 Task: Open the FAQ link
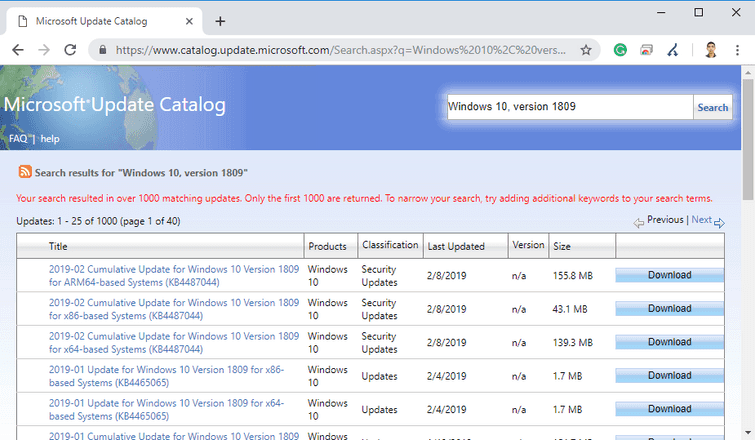coord(18,139)
